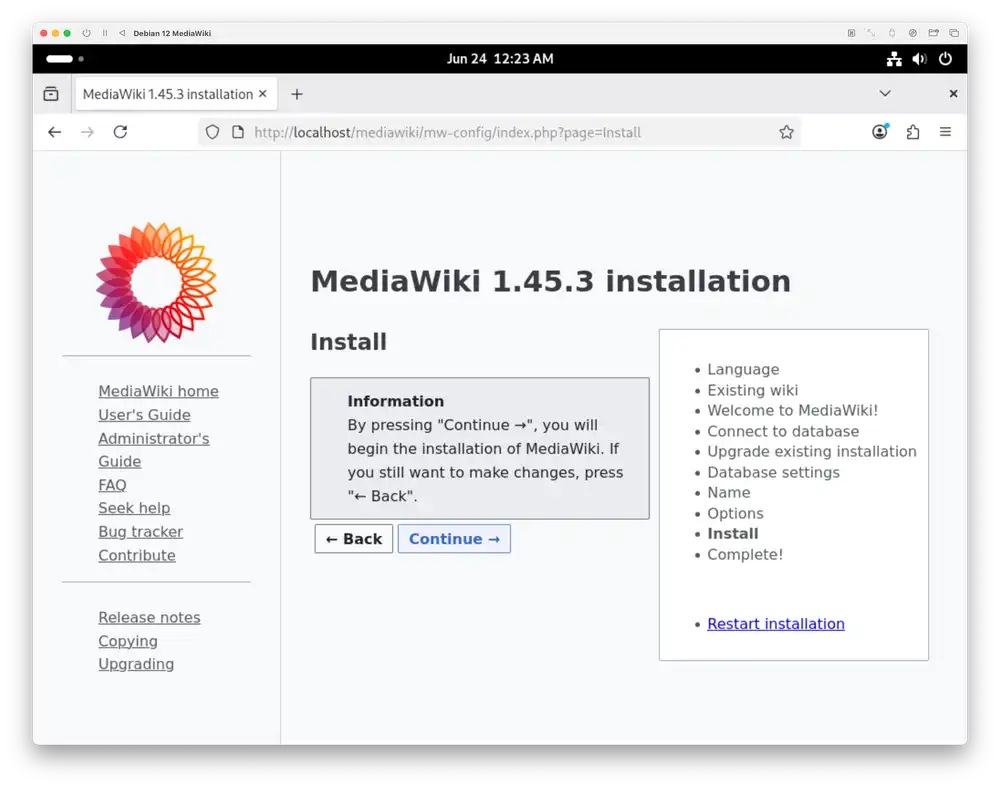Click the Debian 12 MediaWiki window title

coord(172,33)
